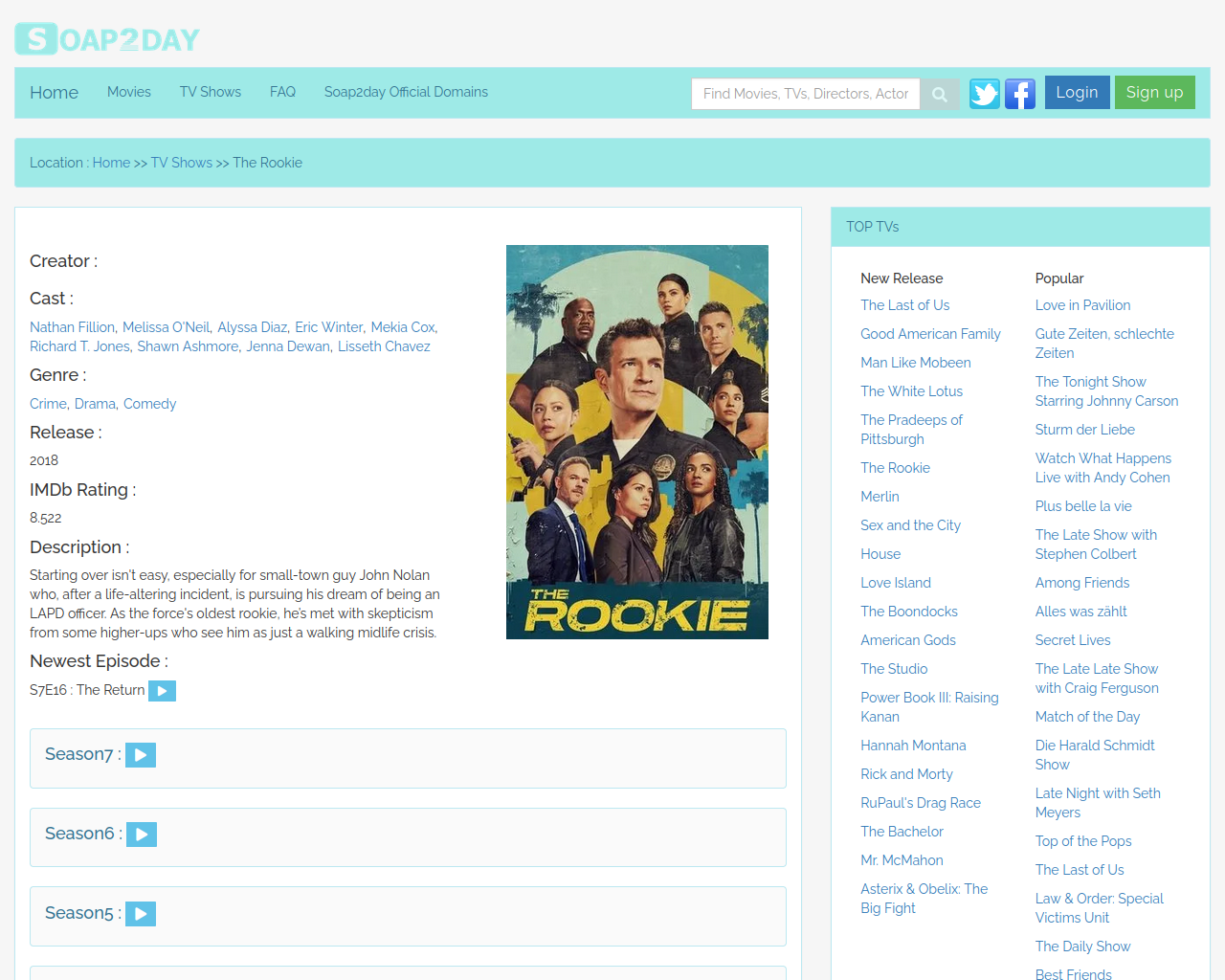1225x980 pixels.
Task: Click the Season7 play icon
Action: [141, 755]
